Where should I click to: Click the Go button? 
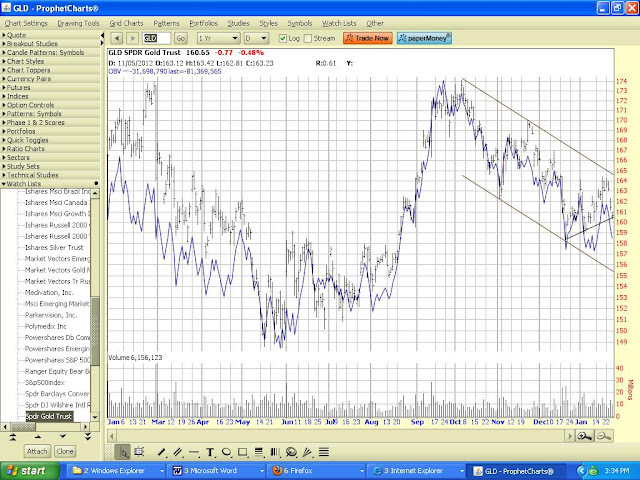tap(181, 38)
